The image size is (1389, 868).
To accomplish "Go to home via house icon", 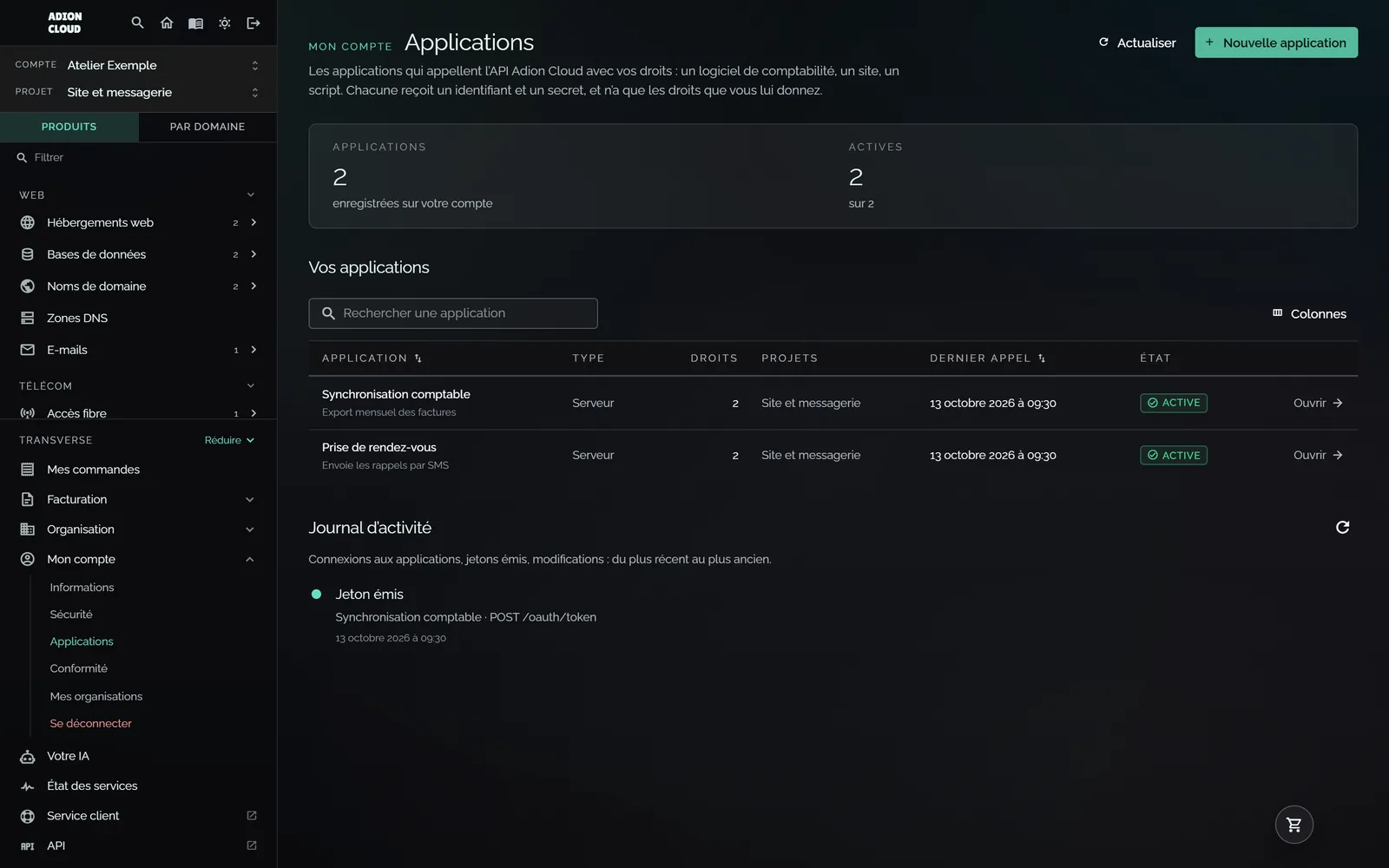I will 167,23.
